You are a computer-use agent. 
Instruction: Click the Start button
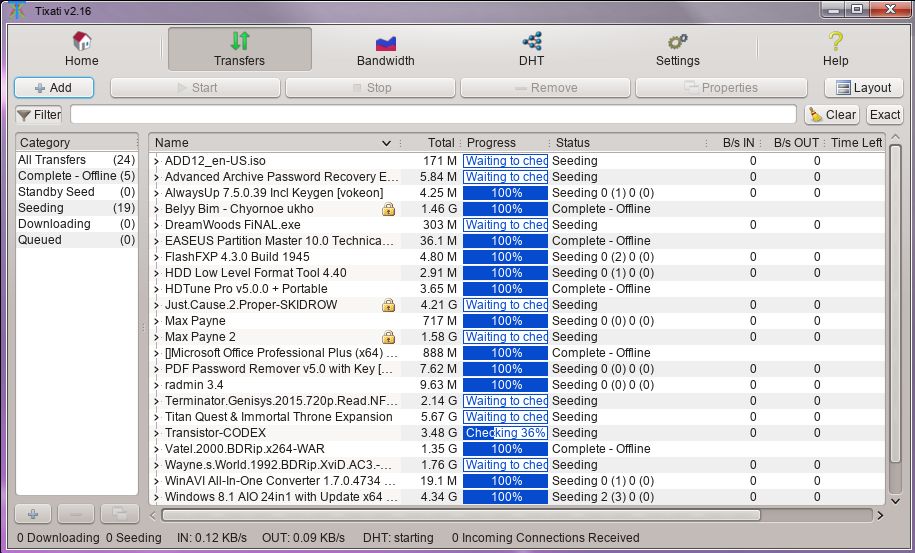tap(195, 88)
